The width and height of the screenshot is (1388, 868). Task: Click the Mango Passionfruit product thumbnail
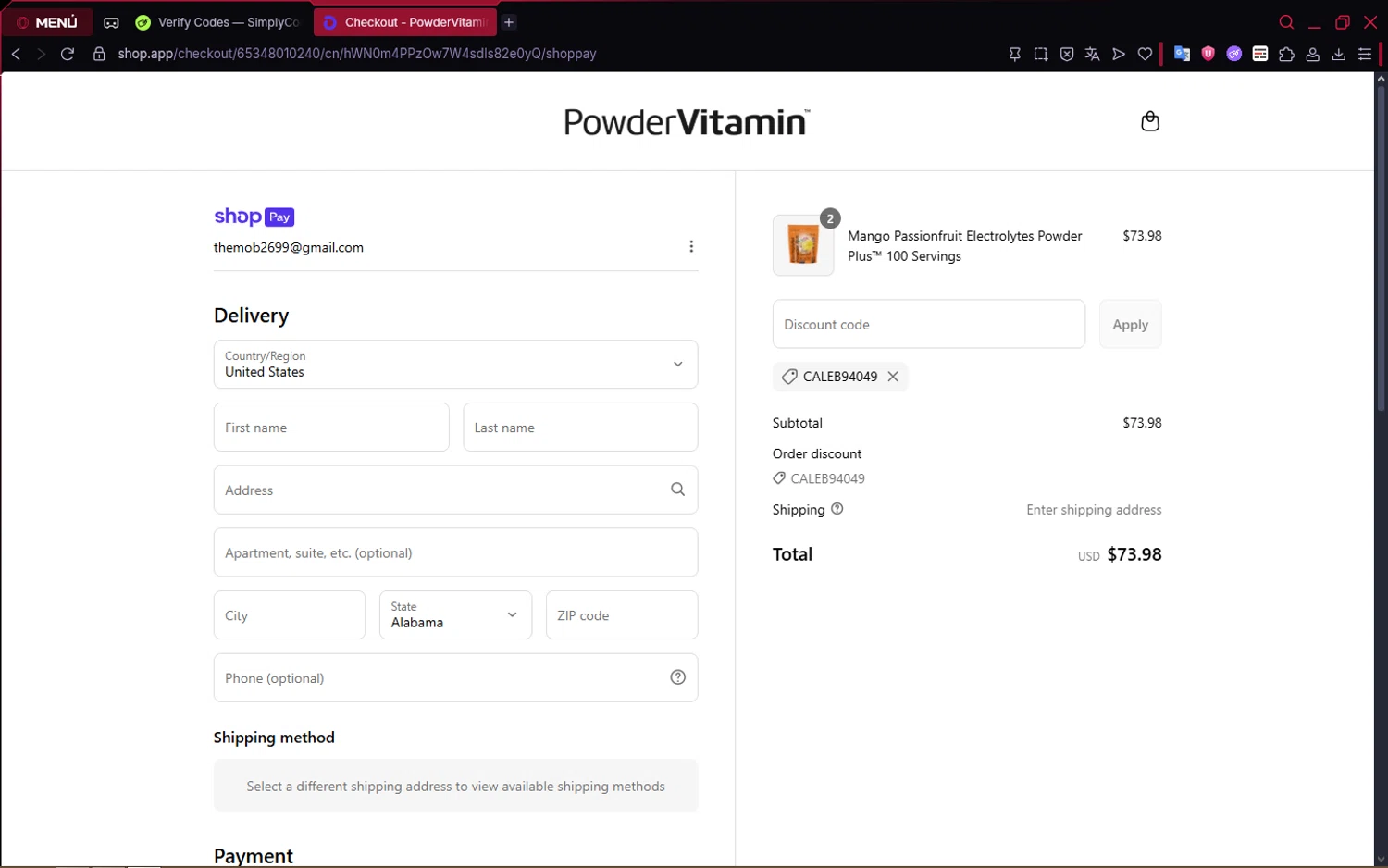click(803, 245)
